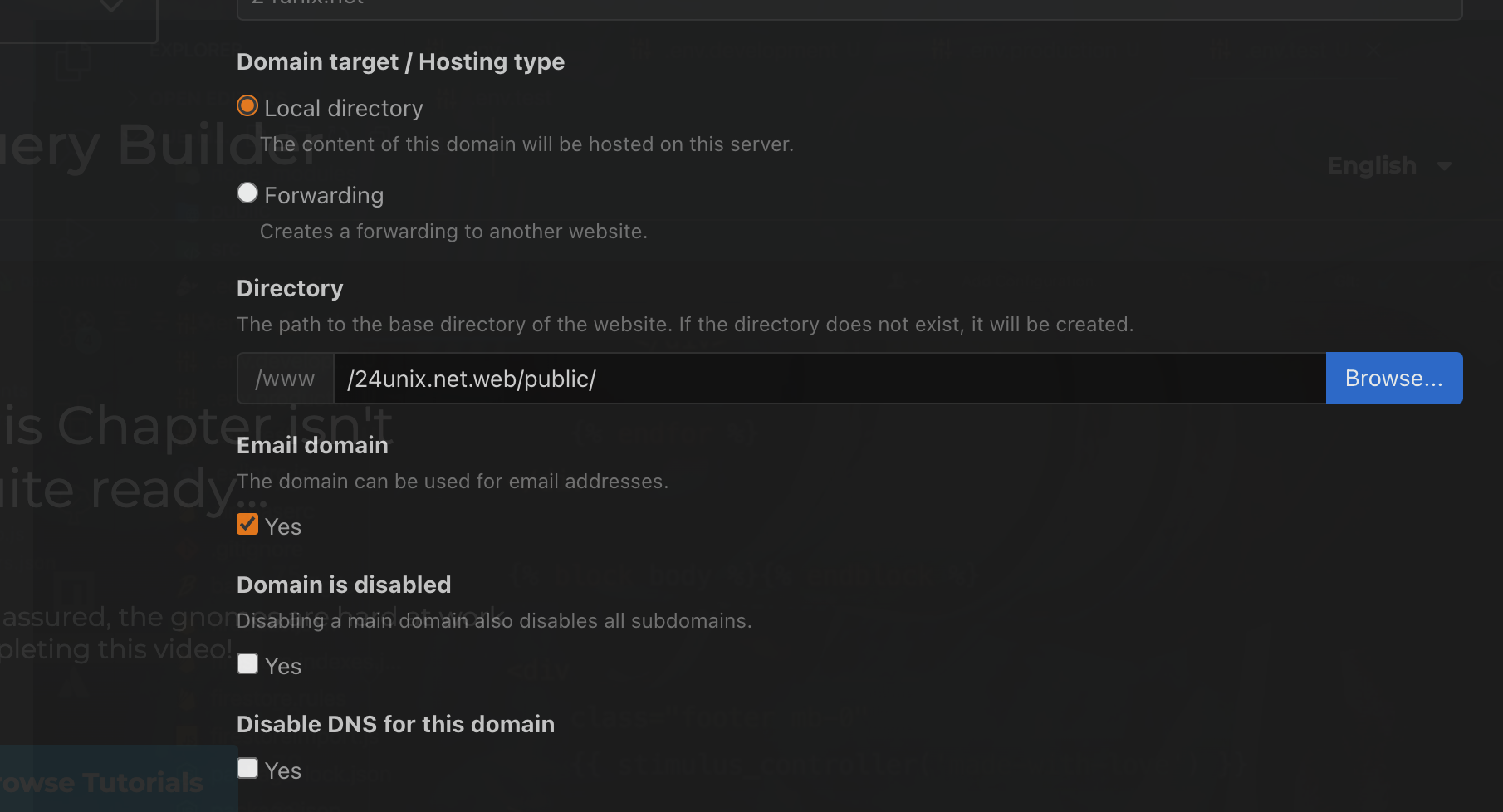
Task: Click the Yes label under Email domain
Action: coord(283,527)
